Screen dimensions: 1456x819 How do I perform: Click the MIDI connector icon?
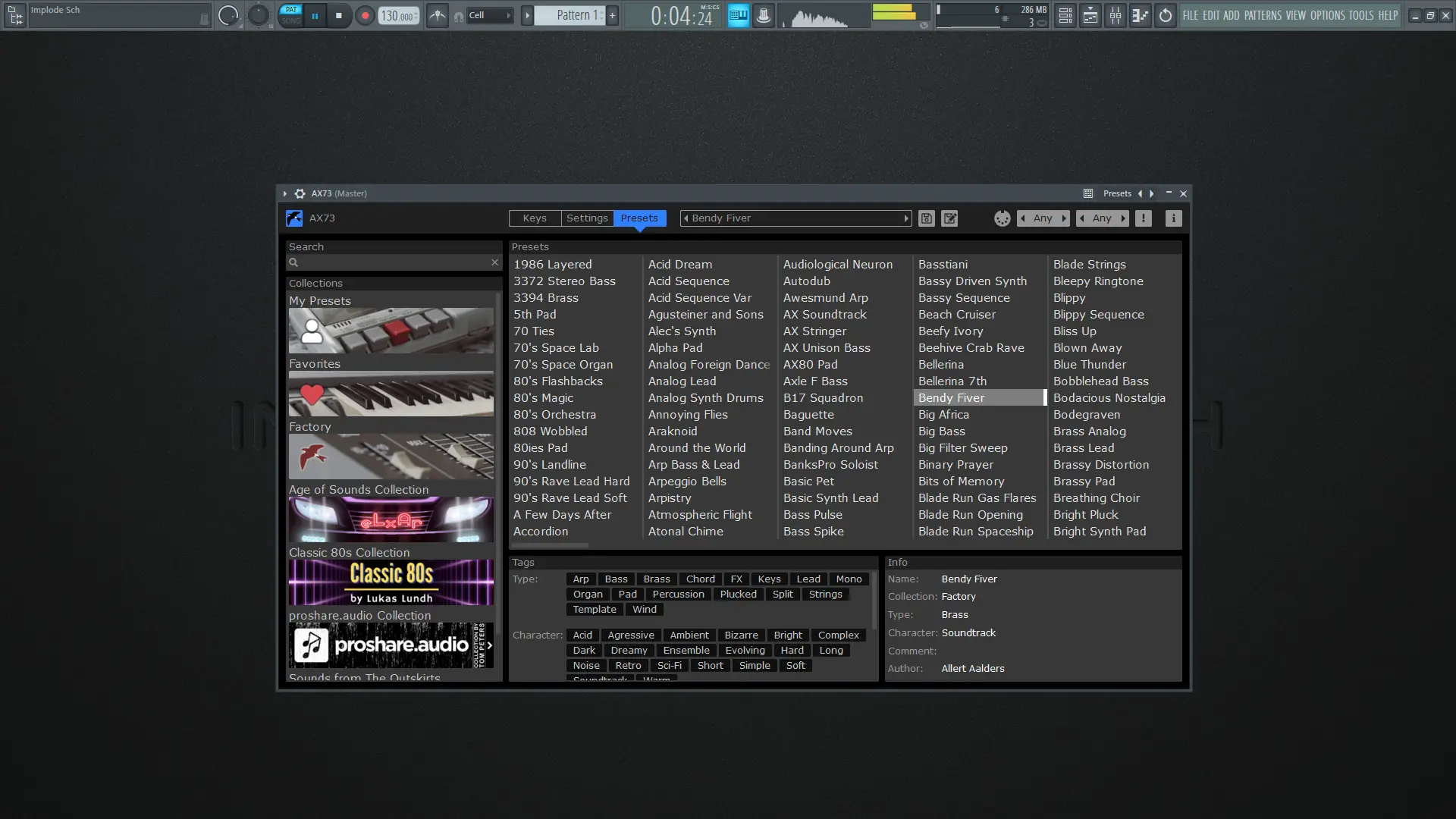pyautogui.click(x=1002, y=218)
